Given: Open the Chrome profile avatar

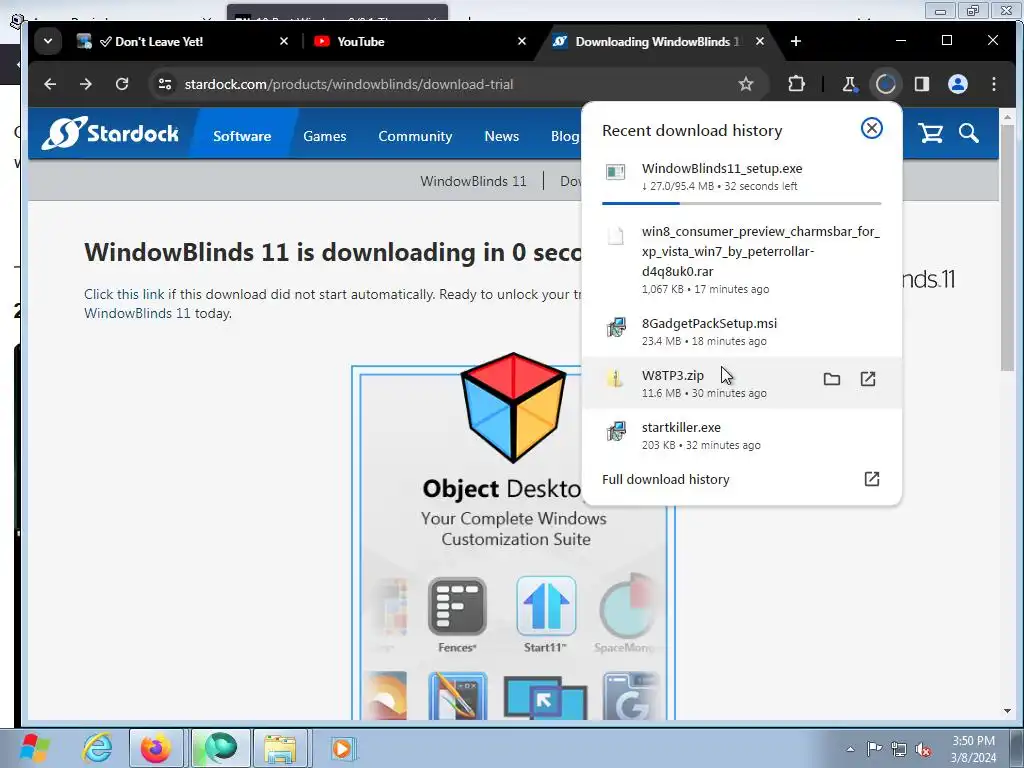Looking at the screenshot, I should [x=957, y=84].
